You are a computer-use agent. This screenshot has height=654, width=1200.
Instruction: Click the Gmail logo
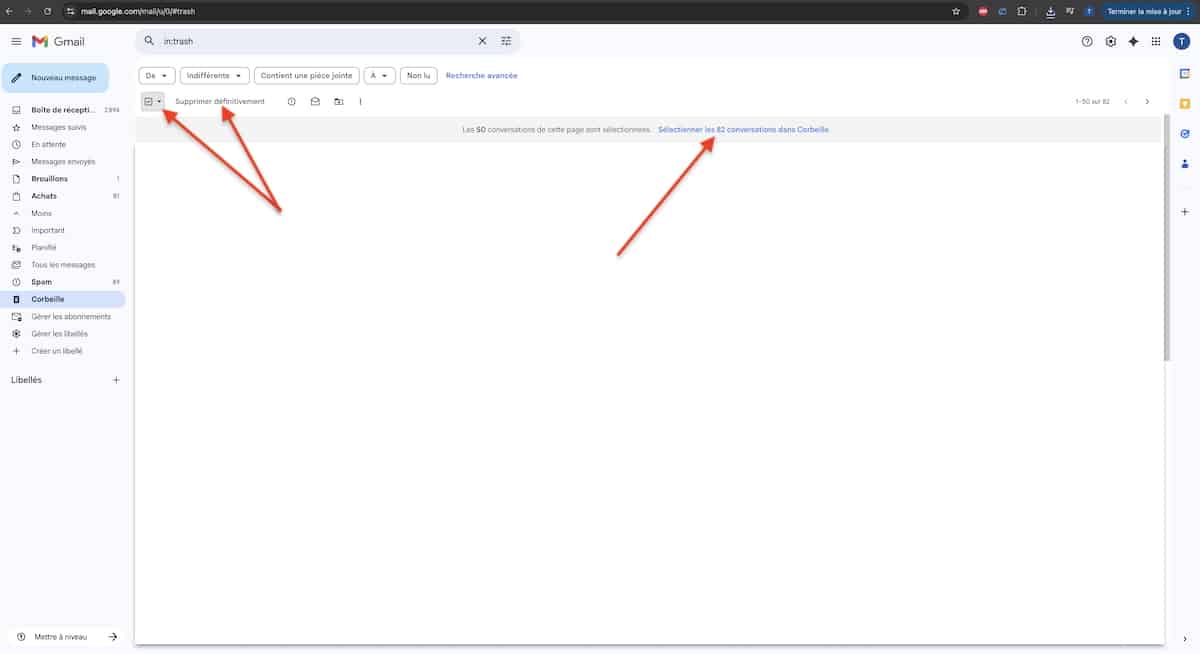coord(58,41)
